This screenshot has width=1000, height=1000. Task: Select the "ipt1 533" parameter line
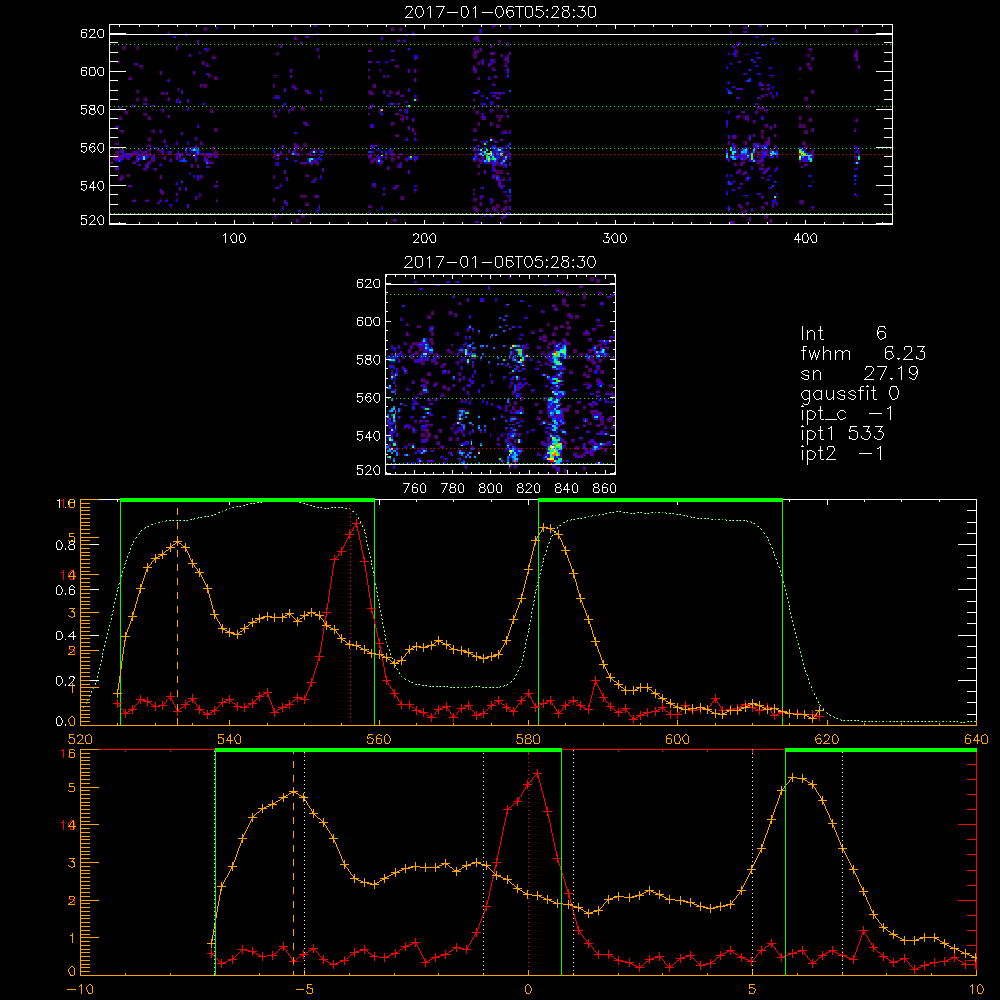(842, 434)
